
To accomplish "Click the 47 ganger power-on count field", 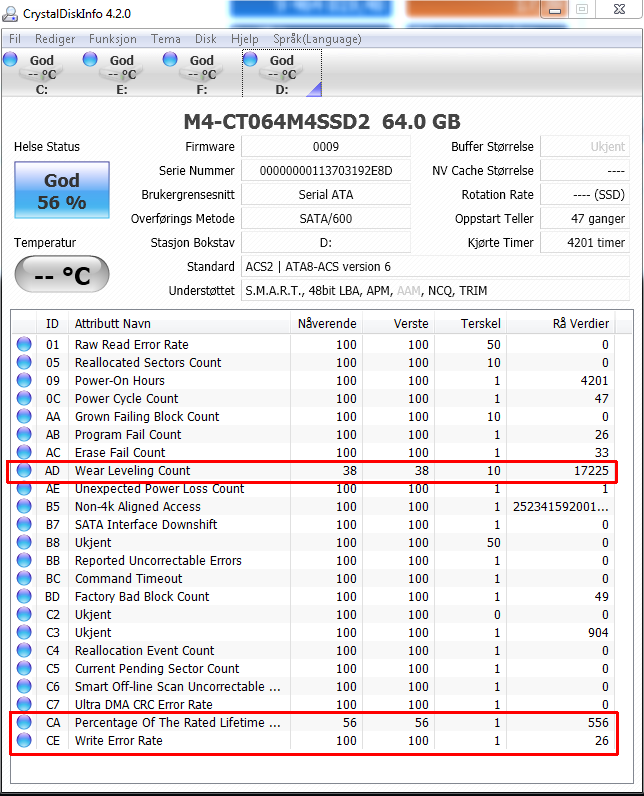I will (585, 219).
